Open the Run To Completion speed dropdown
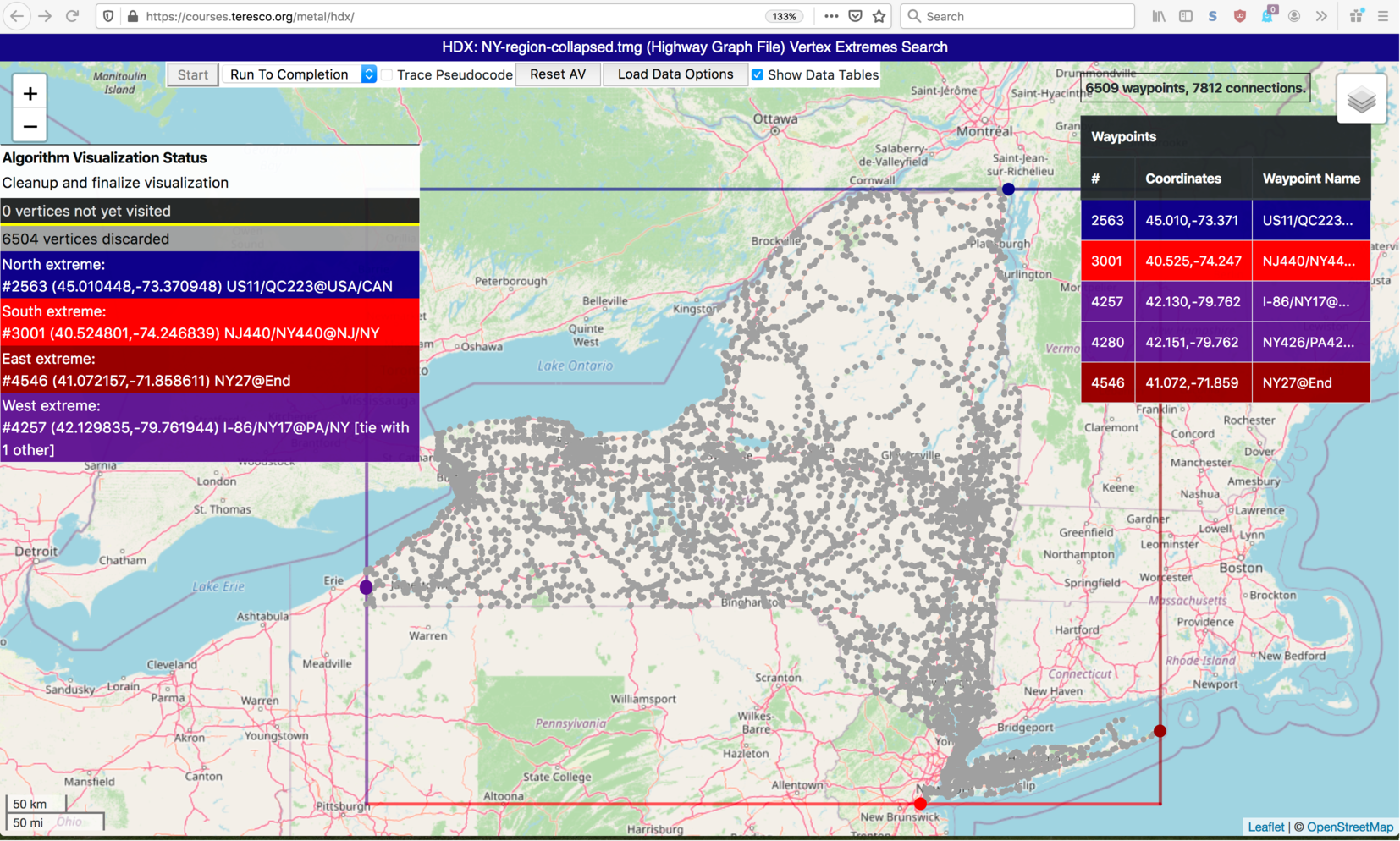The height and width of the screenshot is (841, 1400). pyautogui.click(x=300, y=74)
